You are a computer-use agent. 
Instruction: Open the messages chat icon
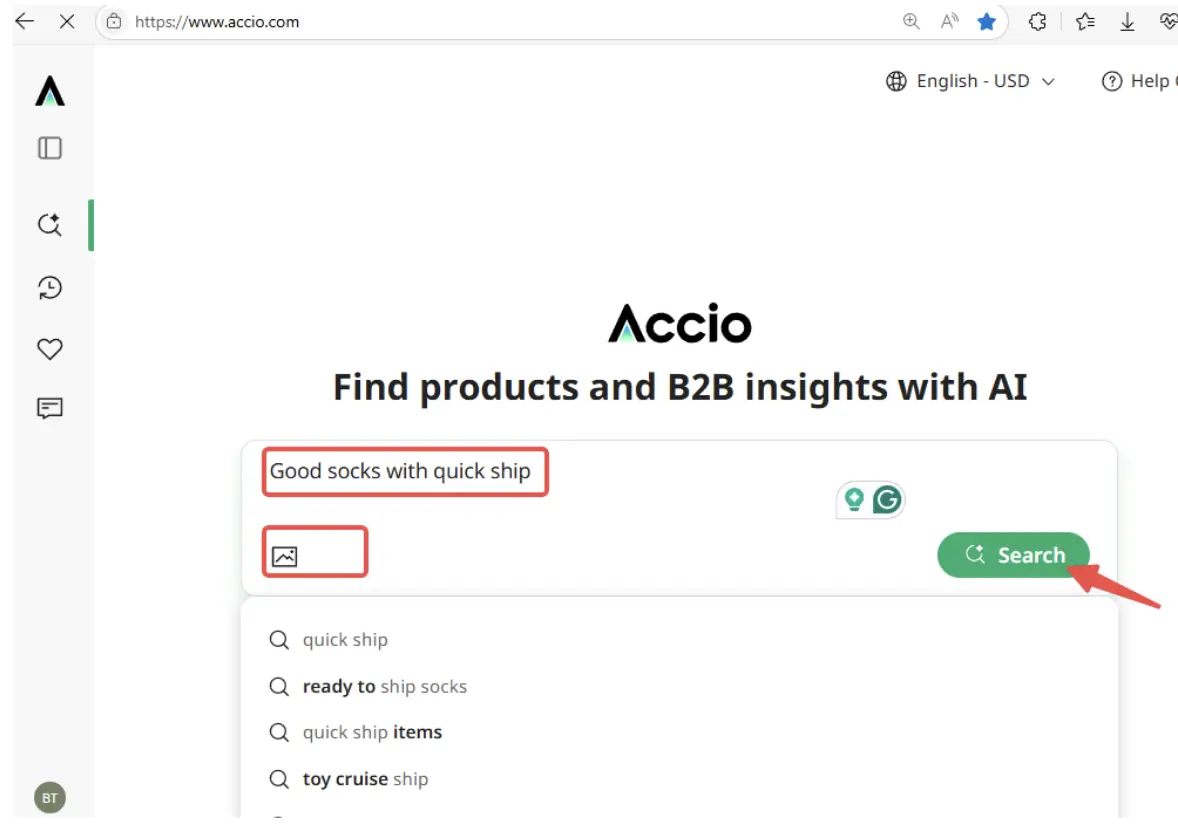[x=50, y=408]
